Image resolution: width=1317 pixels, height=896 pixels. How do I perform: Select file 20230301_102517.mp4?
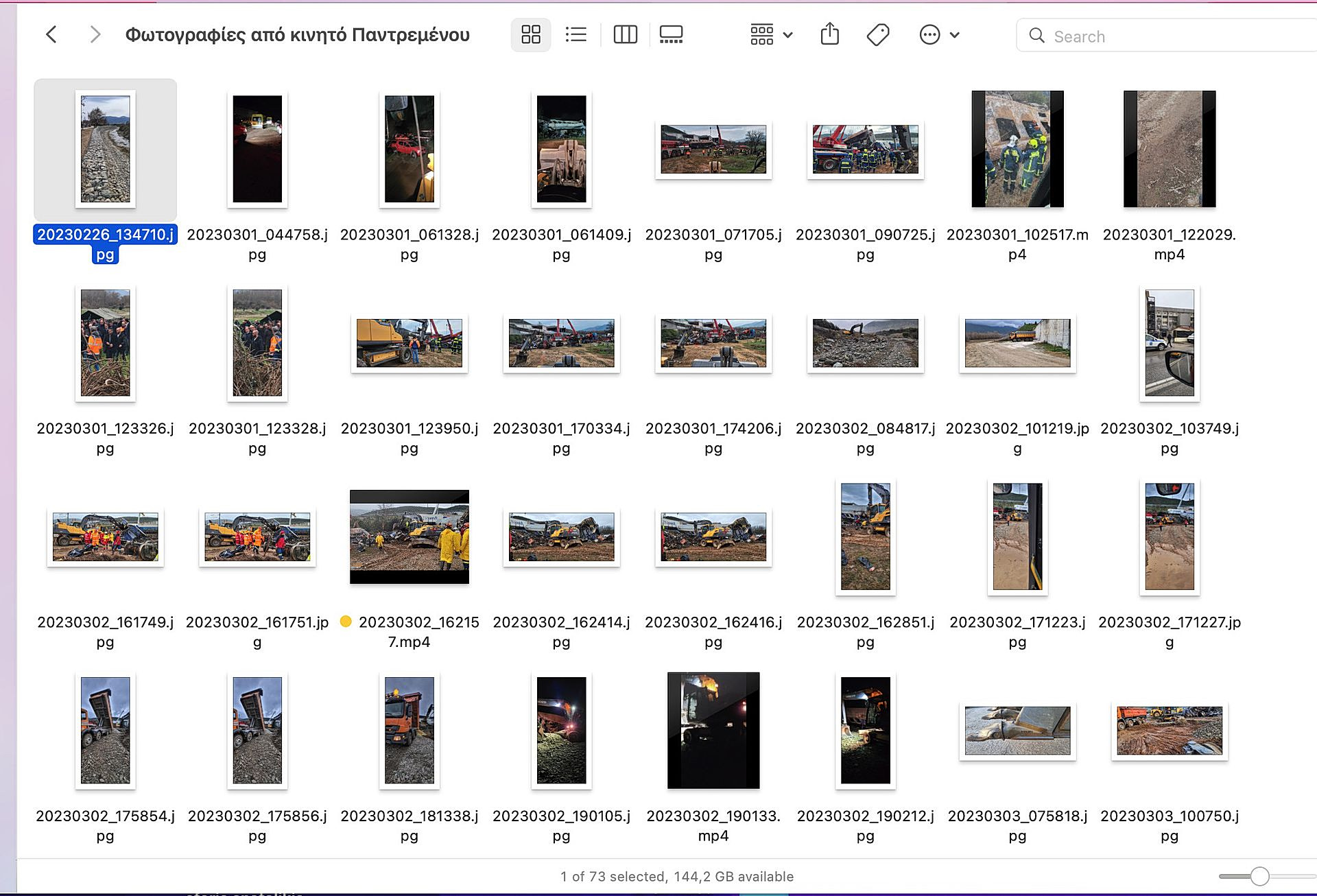tap(1017, 149)
